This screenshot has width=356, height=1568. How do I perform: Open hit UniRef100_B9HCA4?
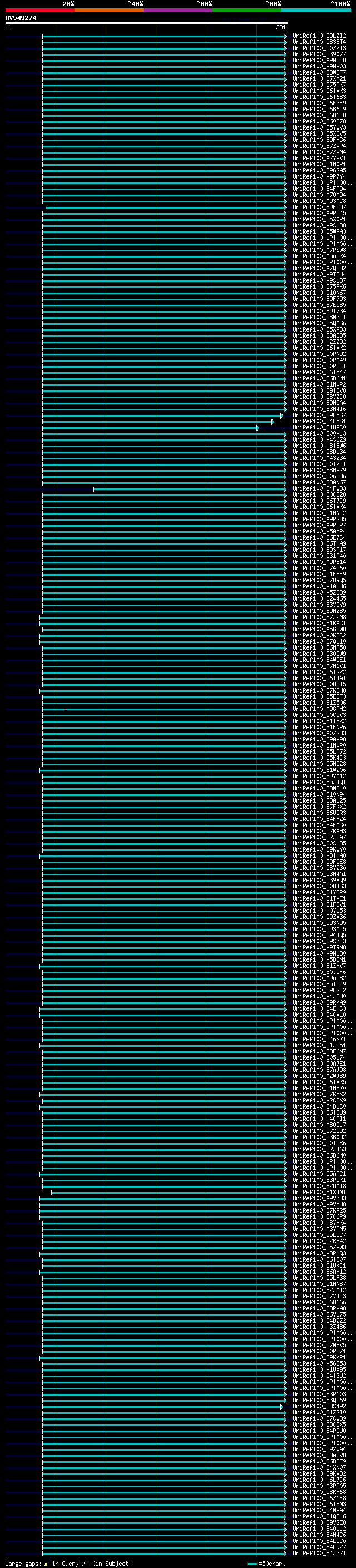coord(319,403)
